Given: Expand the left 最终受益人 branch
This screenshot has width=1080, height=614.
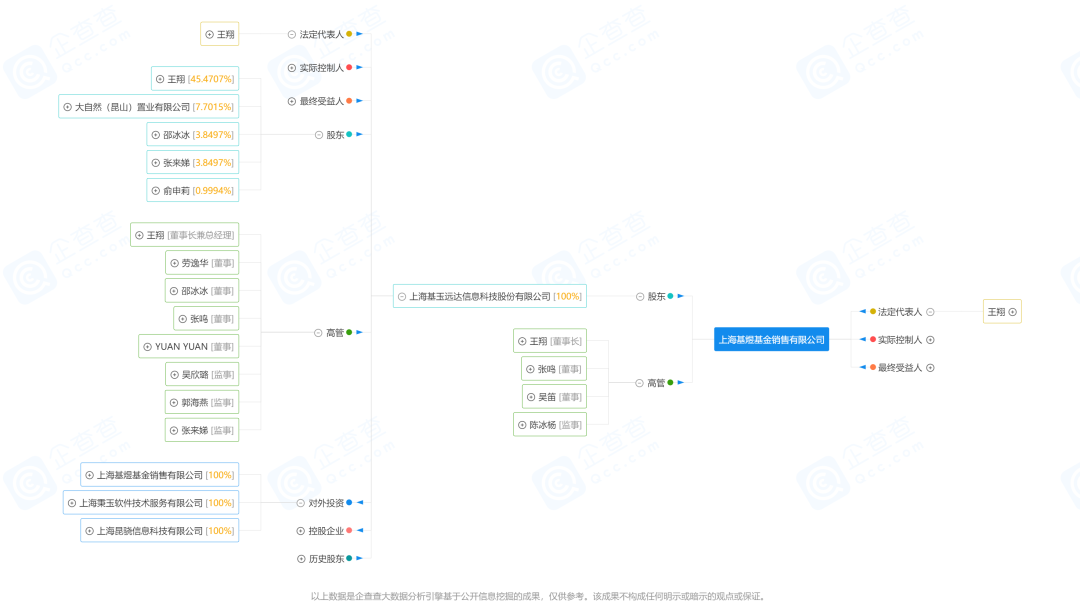Looking at the screenshot, I should [291, 101].
